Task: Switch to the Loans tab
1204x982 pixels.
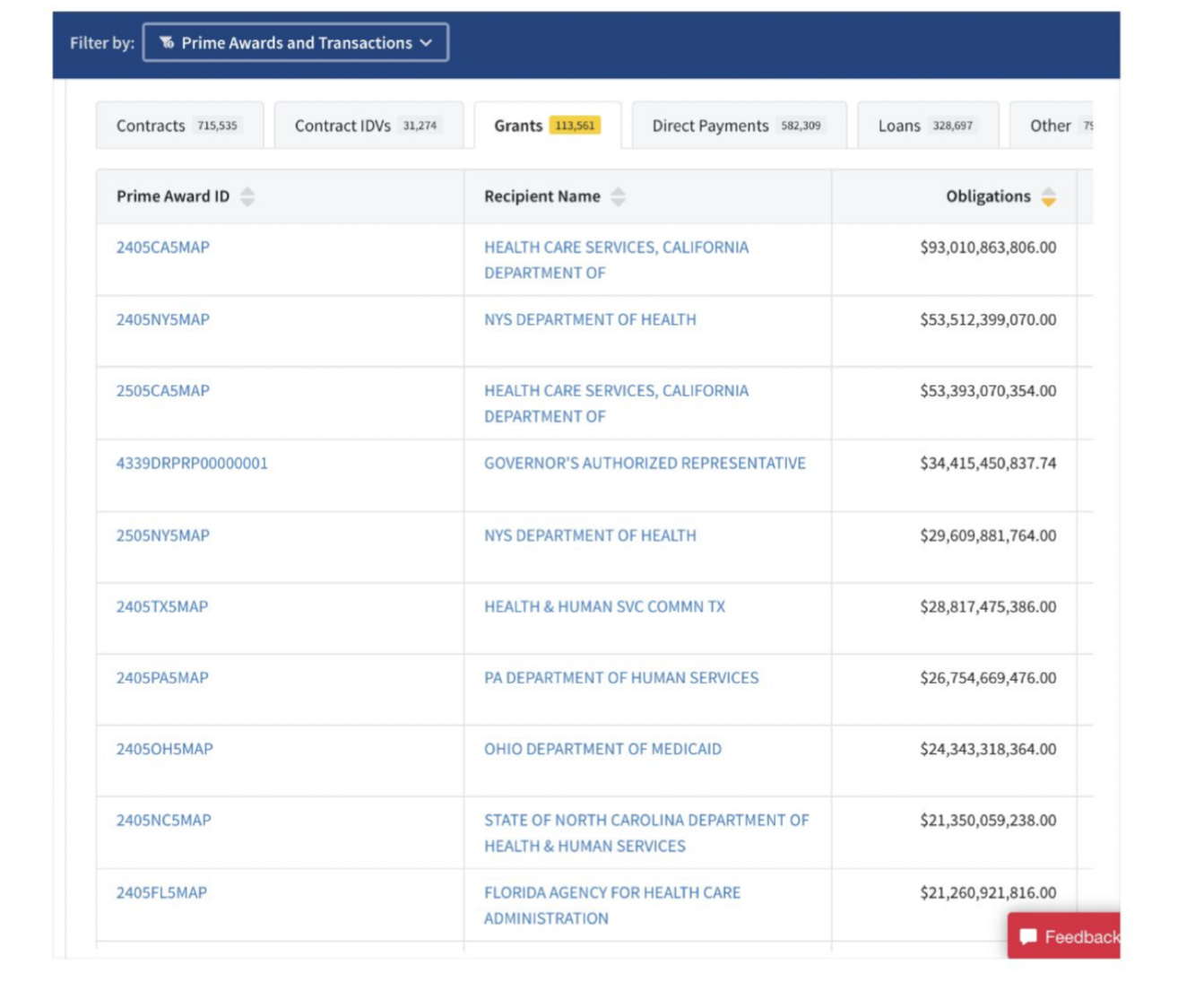Action: (x=928, y=126)
